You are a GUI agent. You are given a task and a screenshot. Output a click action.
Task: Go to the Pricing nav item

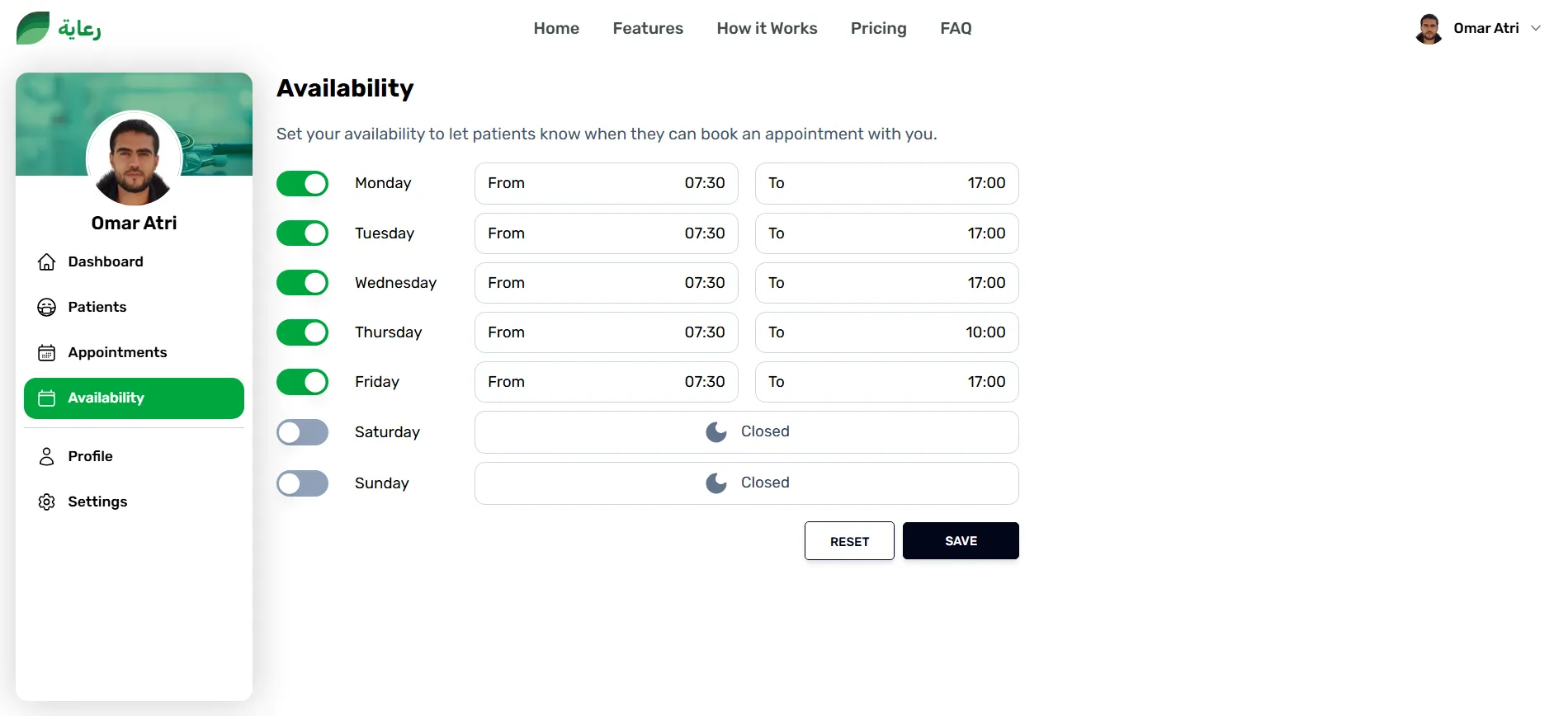tap(878, 28)
